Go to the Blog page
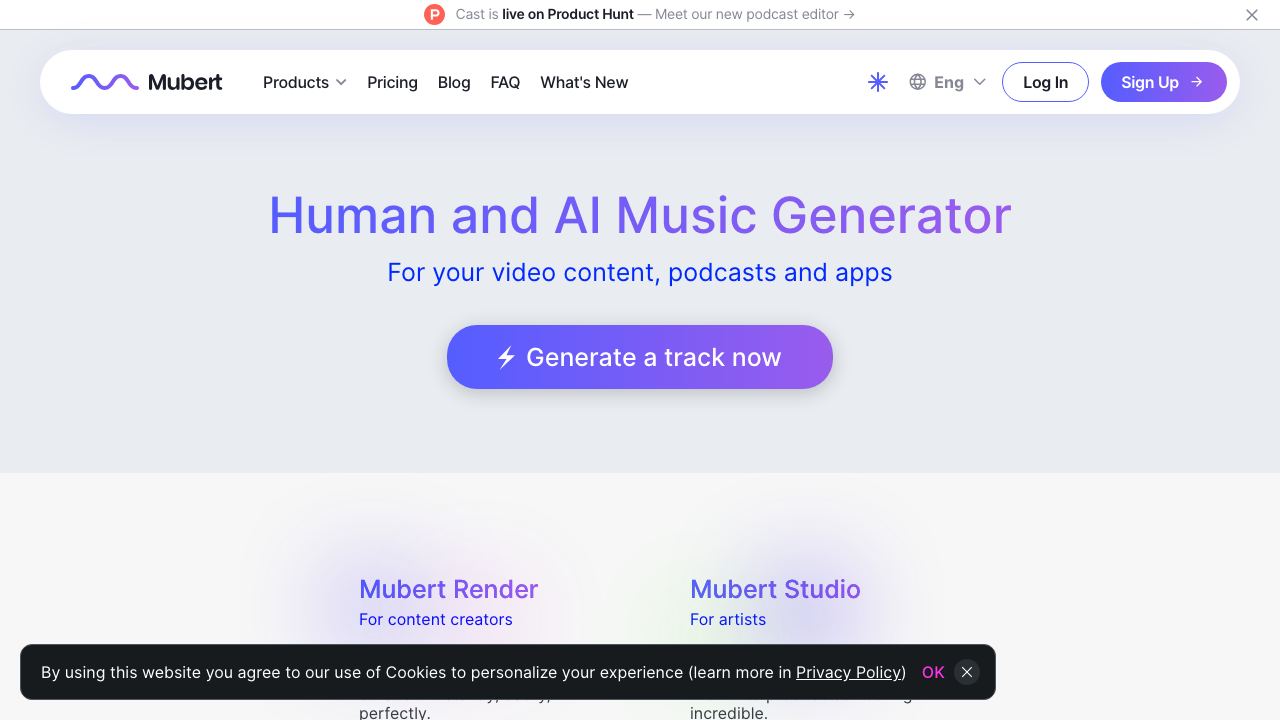Viewport: 1280px width, 720px height. pyautogui.click(x=454, y=82)
